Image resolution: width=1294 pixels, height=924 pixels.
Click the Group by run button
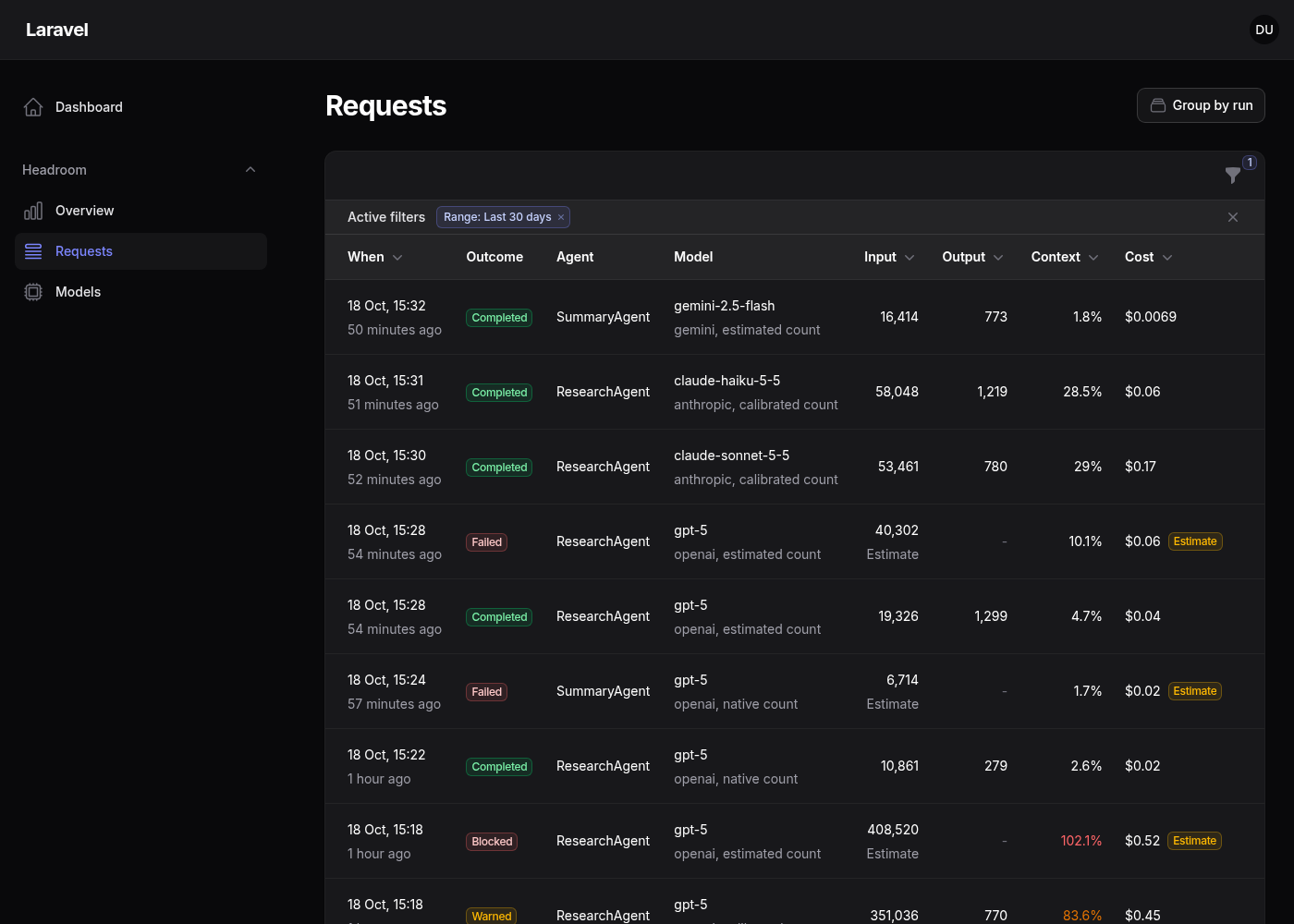tap(1201, 105)
